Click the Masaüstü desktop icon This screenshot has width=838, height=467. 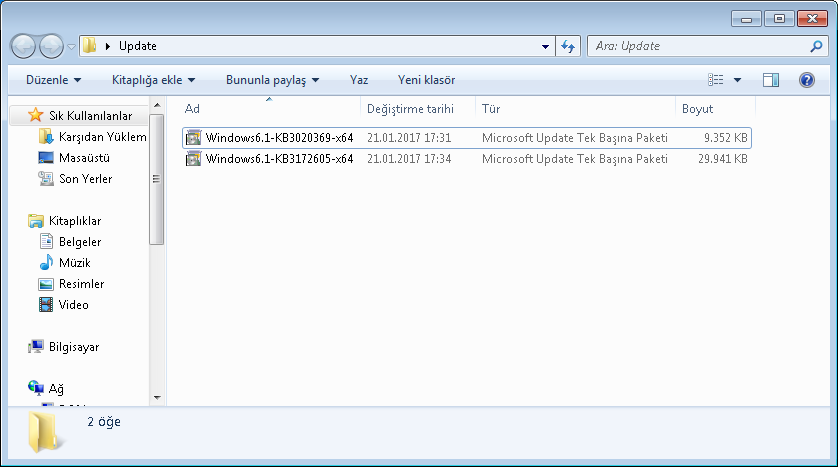(46, 158)
